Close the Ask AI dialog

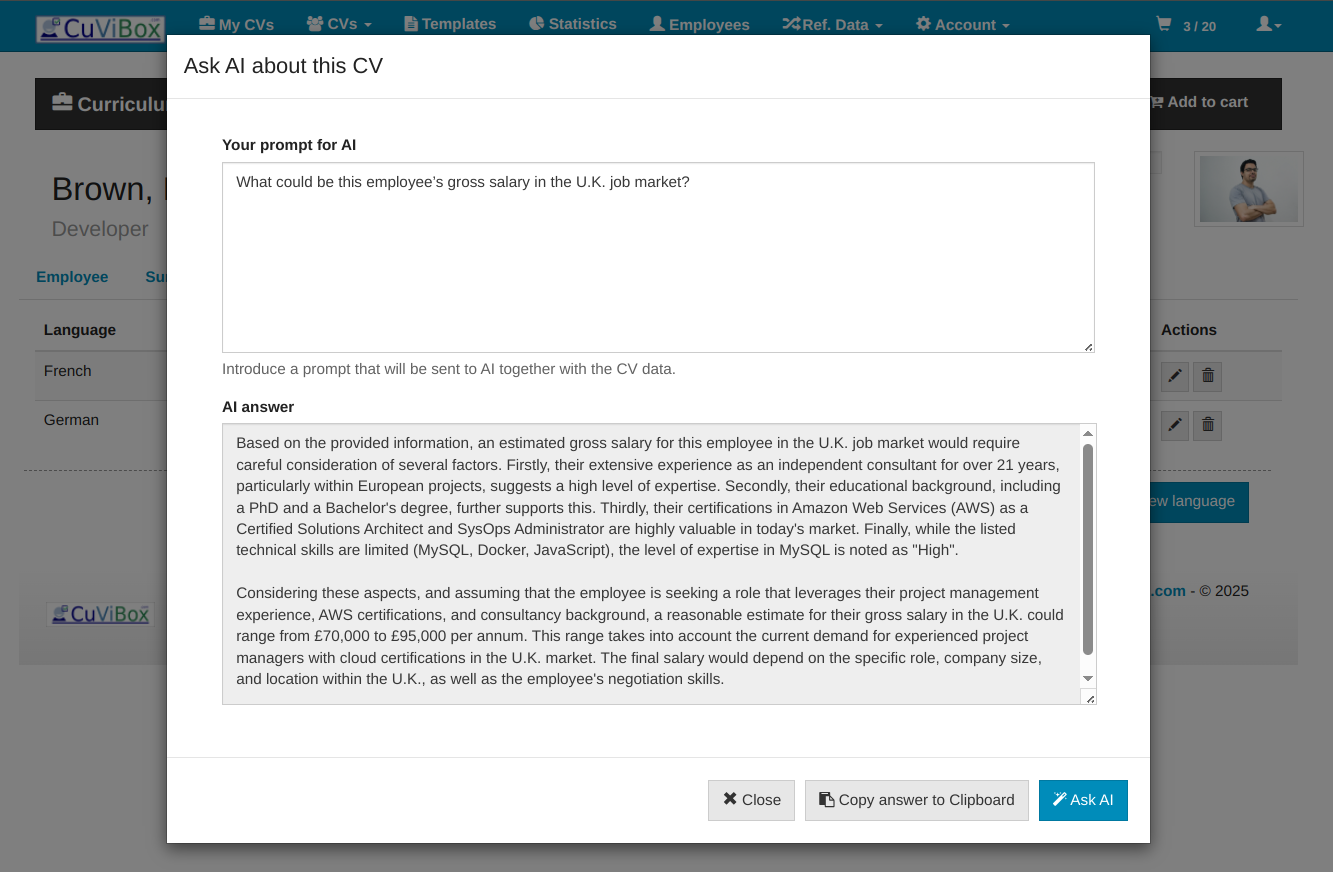pos(751,800)
